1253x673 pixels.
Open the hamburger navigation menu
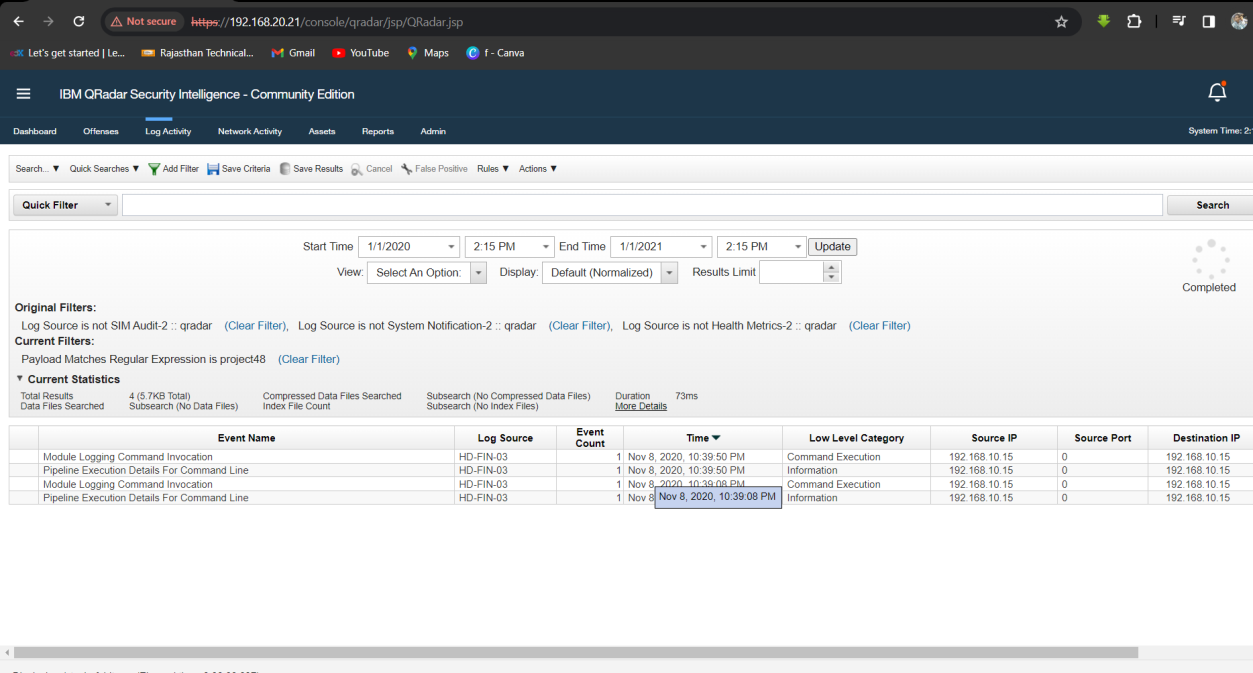[24, 94]
